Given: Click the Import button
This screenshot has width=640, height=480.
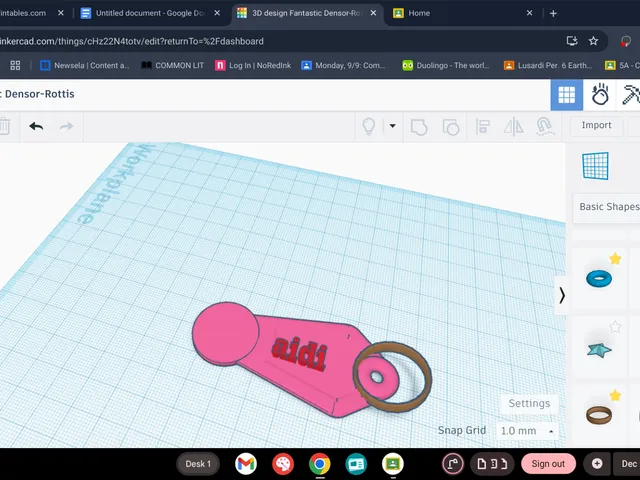Looking at the screenshot, I should 596,125.
